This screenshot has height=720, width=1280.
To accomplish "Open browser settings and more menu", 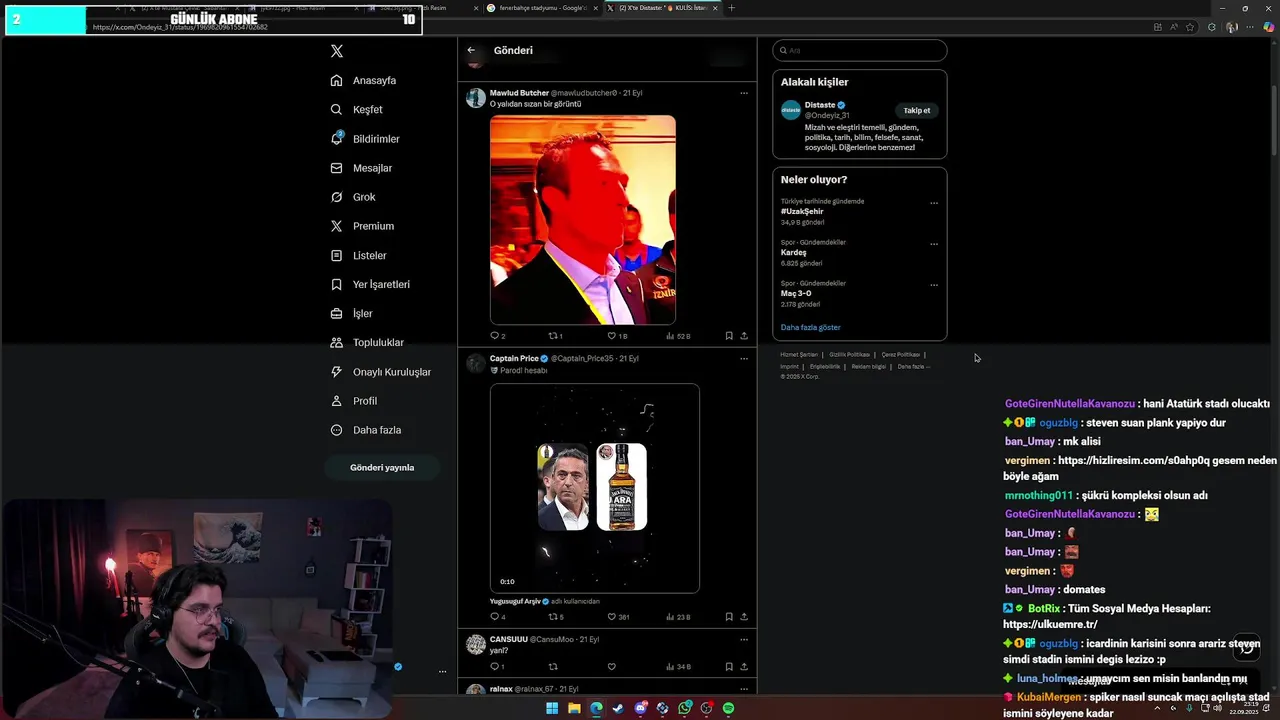I will [x=1252, y=27].
